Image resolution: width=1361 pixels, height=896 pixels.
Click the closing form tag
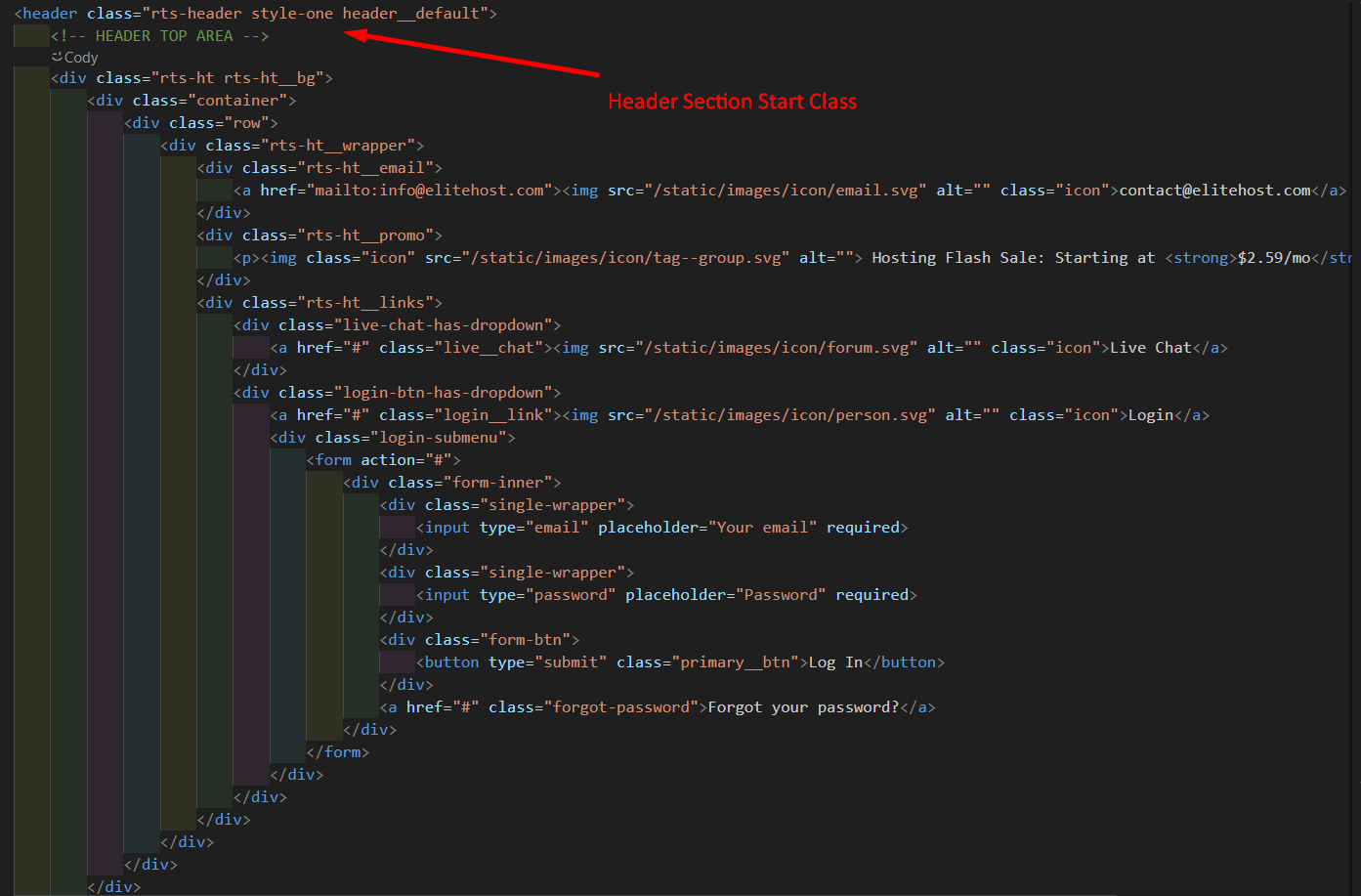coord(338,752)
